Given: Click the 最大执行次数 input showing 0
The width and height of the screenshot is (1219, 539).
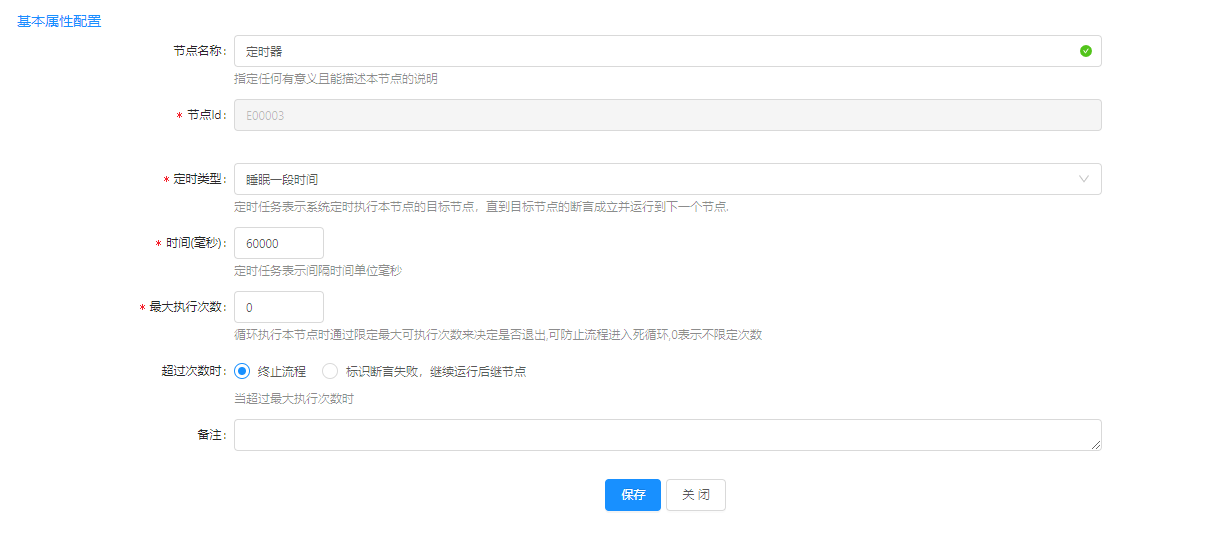Looking at the screenshot, I should click(278, 307).
